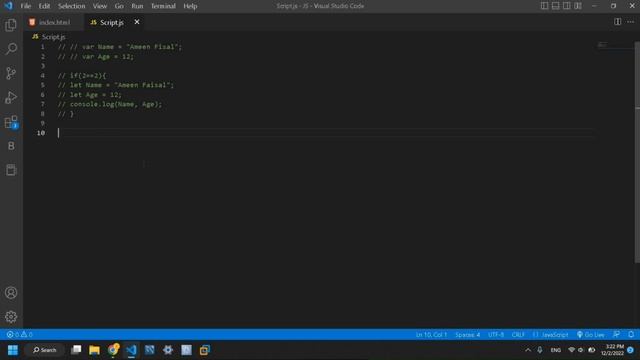Screen dimensions: 640x360
Task: Switch input language ENG
Action: tap(555, 350)
